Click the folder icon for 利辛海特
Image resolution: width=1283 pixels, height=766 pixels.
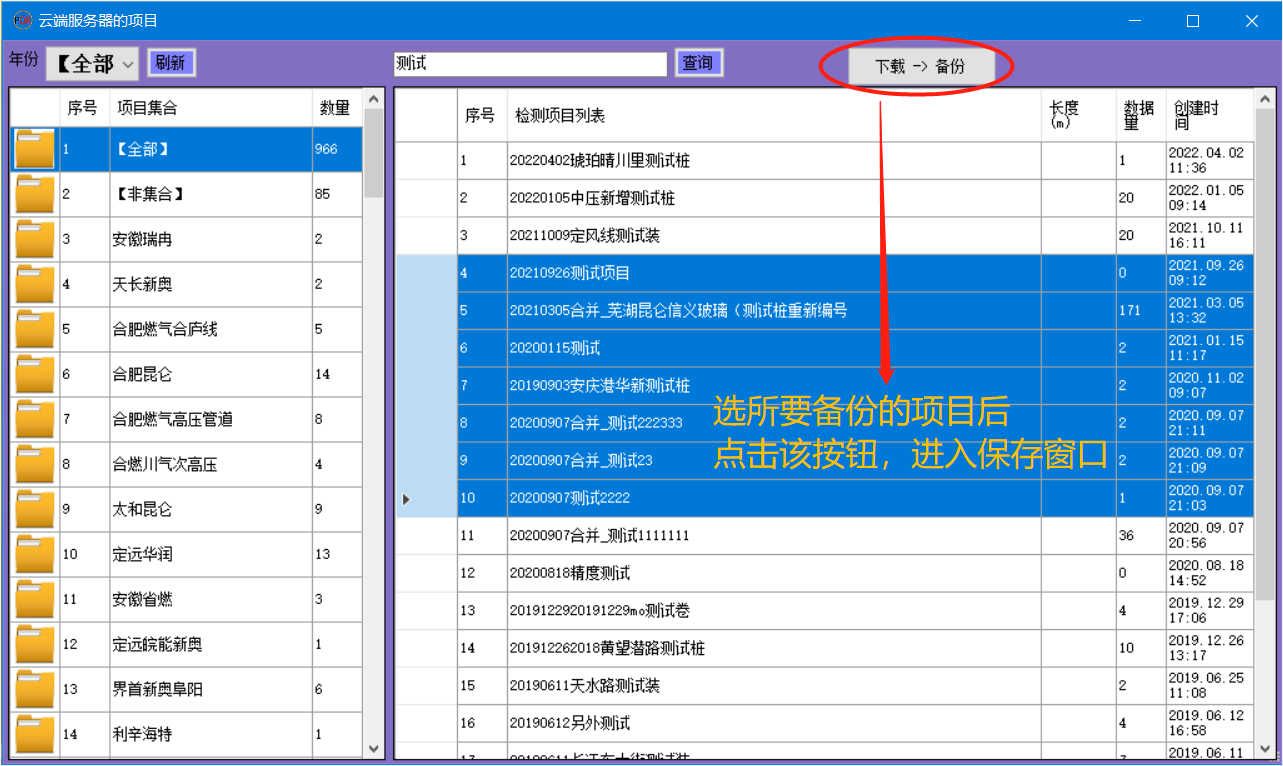[35, 735]
